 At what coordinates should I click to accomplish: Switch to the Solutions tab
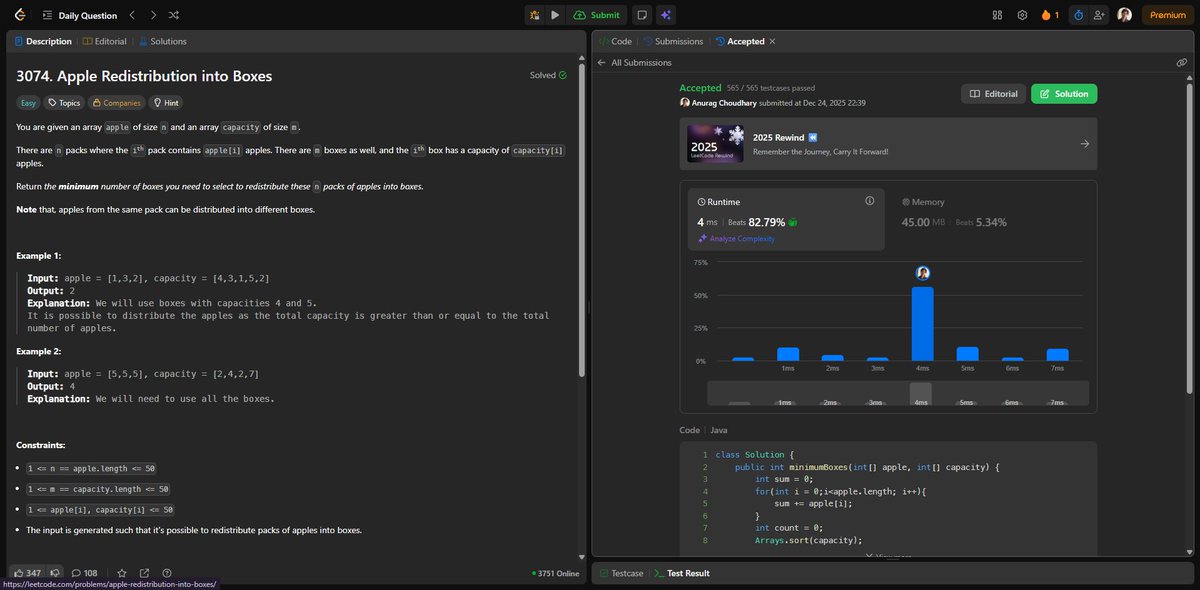click(x=163, y=41)
